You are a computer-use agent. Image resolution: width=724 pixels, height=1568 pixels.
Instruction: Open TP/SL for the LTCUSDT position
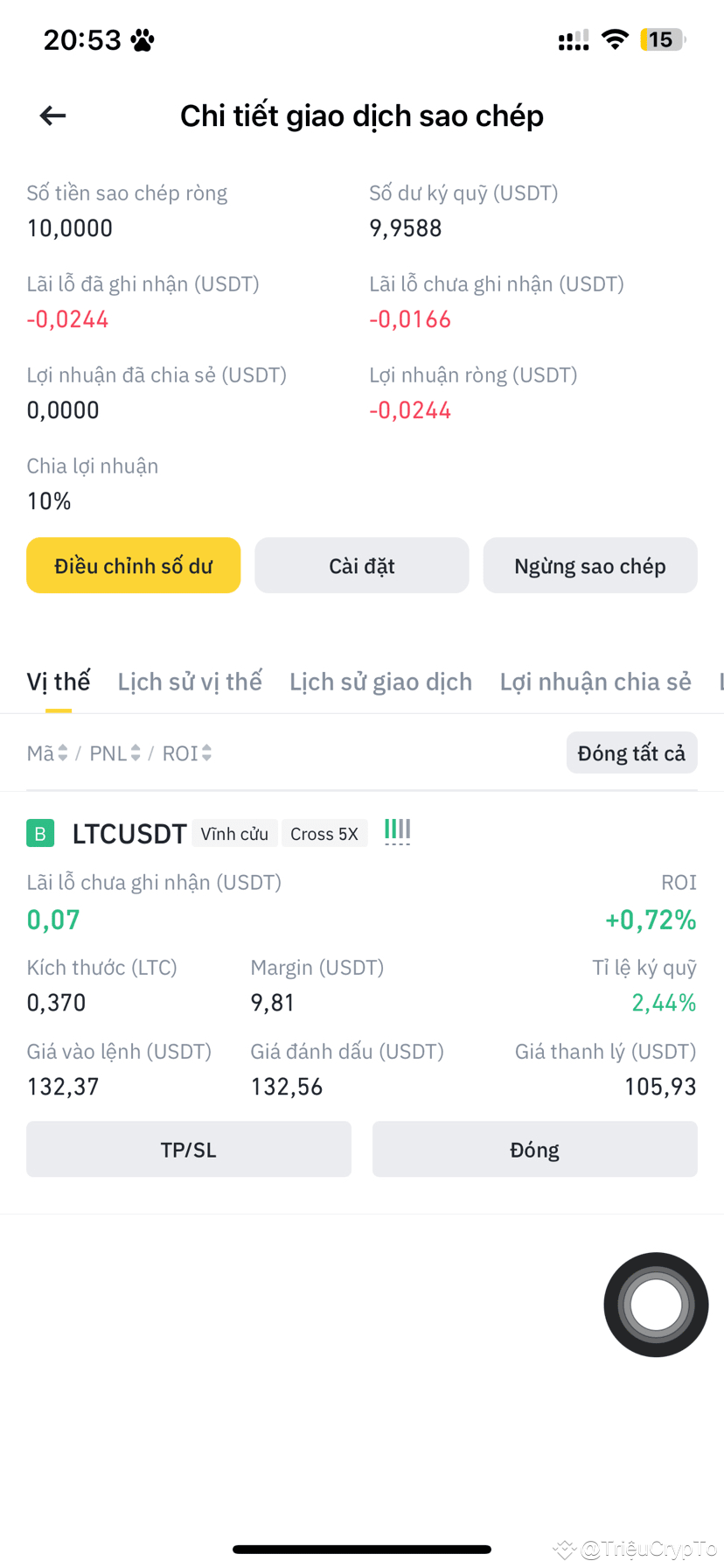tap(189, 1149)
